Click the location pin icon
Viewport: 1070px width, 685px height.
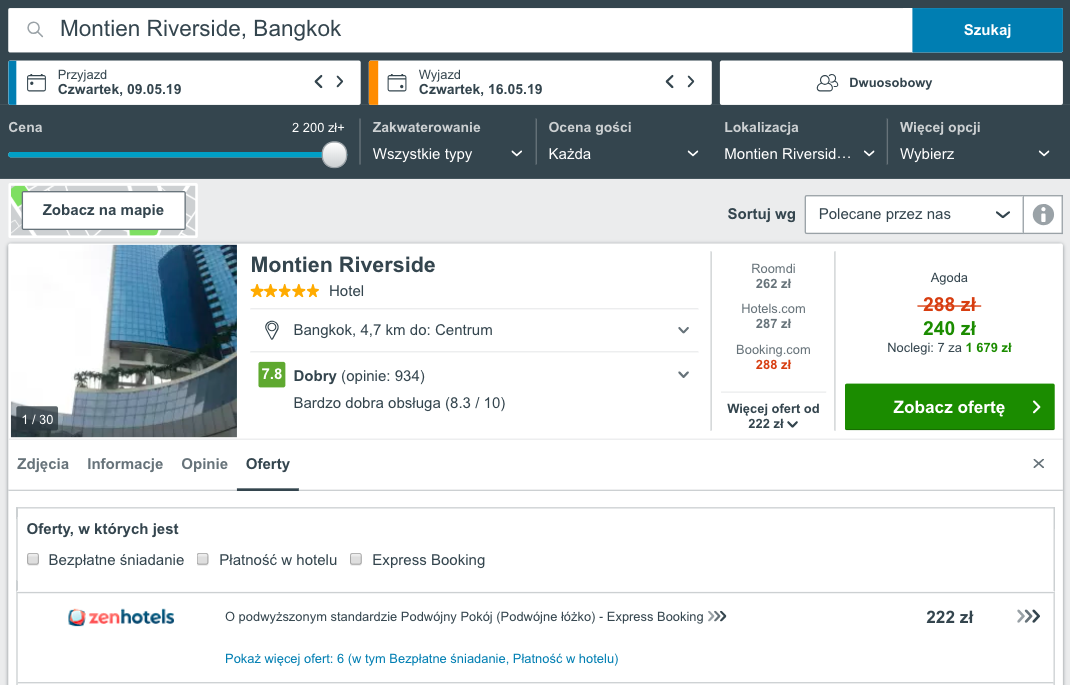pyautogui.click(x=272, y=330)
